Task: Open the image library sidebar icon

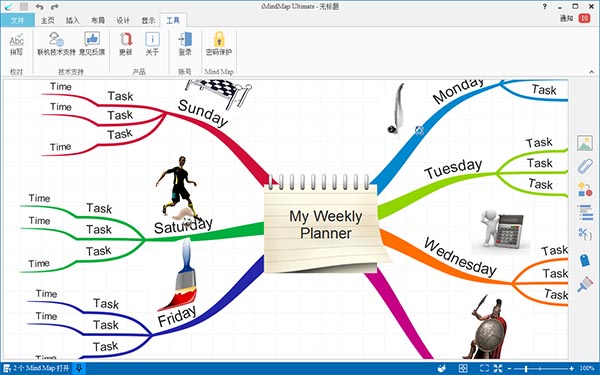Action: coord(585,143)
